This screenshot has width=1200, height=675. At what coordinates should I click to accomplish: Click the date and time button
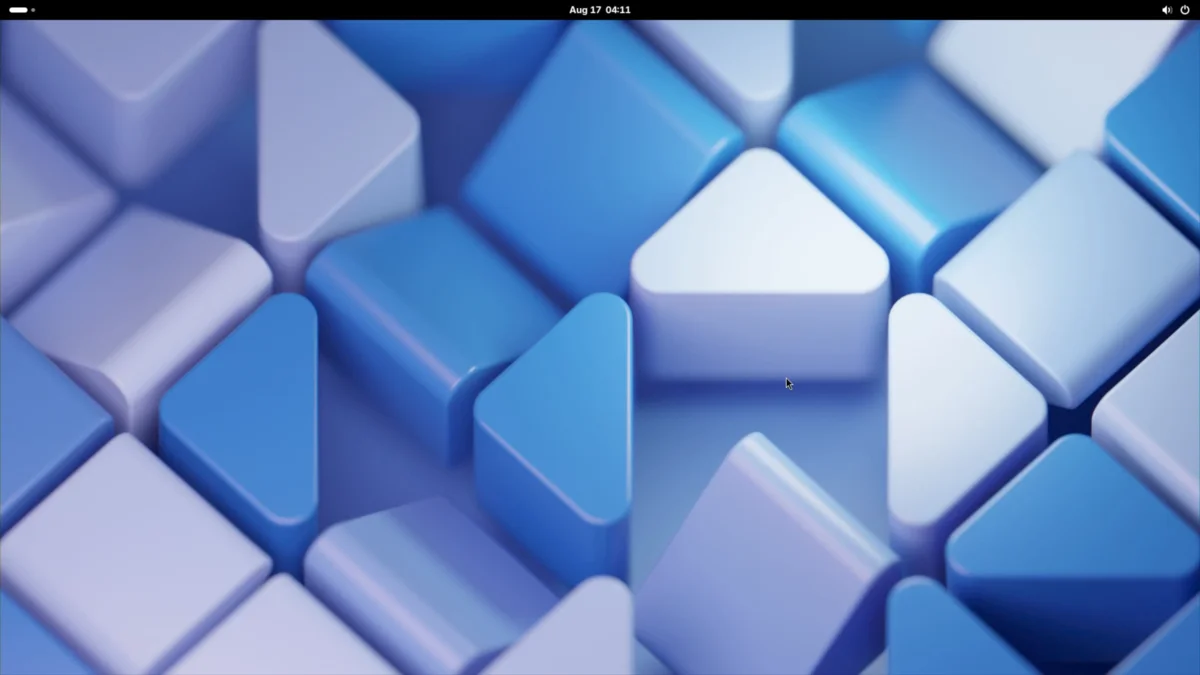tap(600, 10)
